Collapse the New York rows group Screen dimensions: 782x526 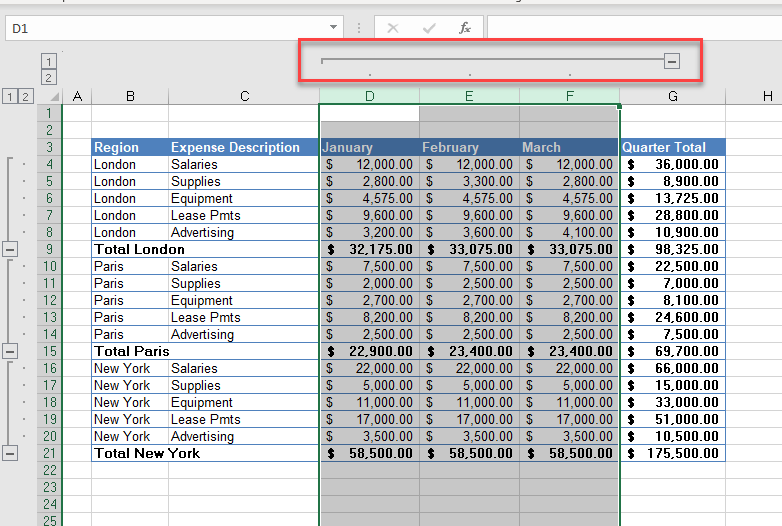10,453
